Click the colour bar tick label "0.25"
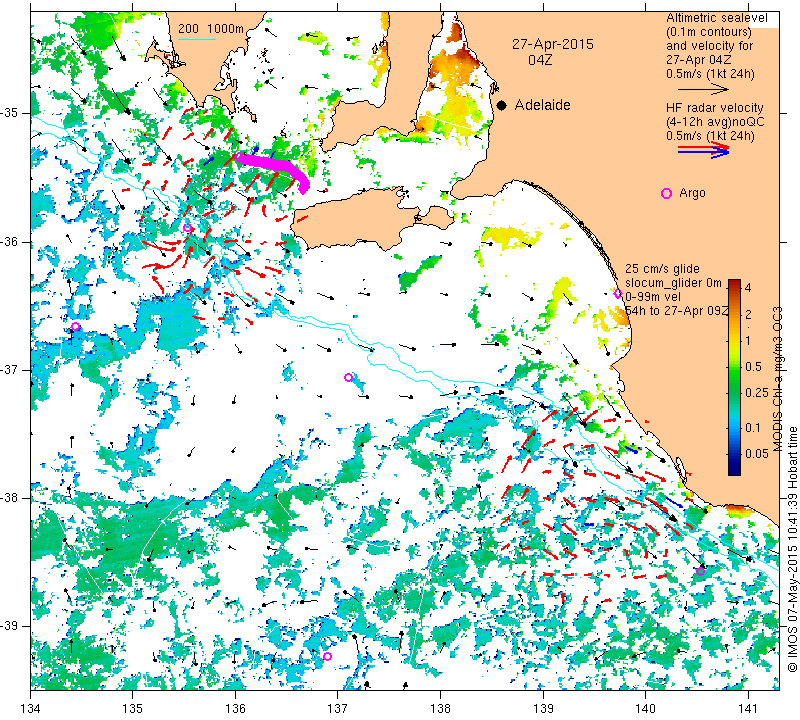 click(x=757, y=392)
